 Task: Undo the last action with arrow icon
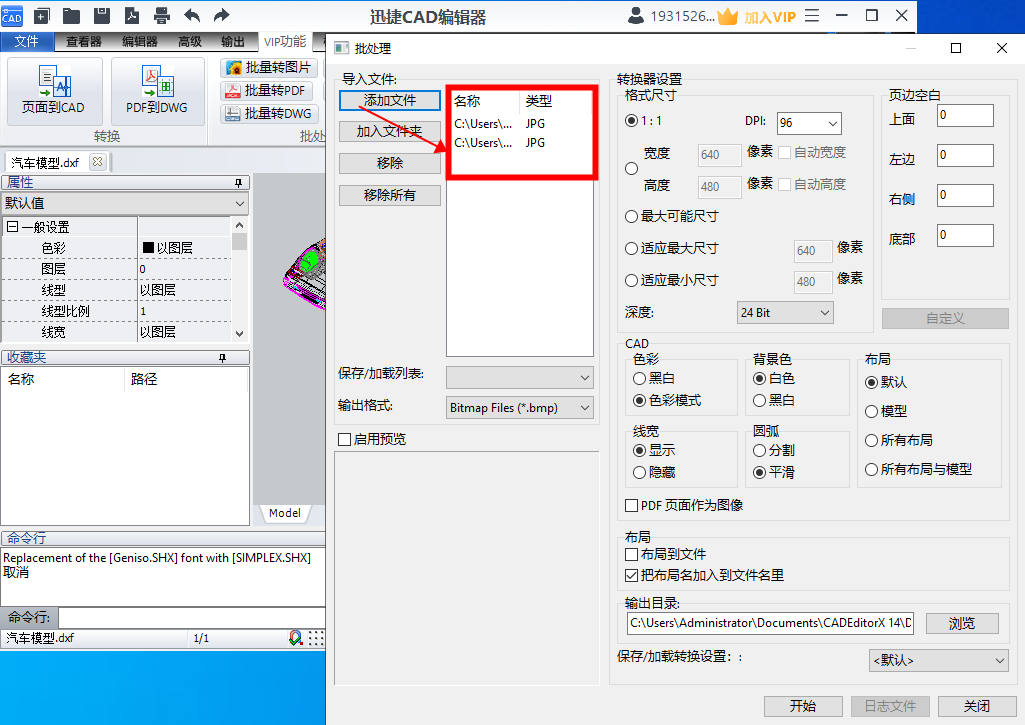point(192,16)
